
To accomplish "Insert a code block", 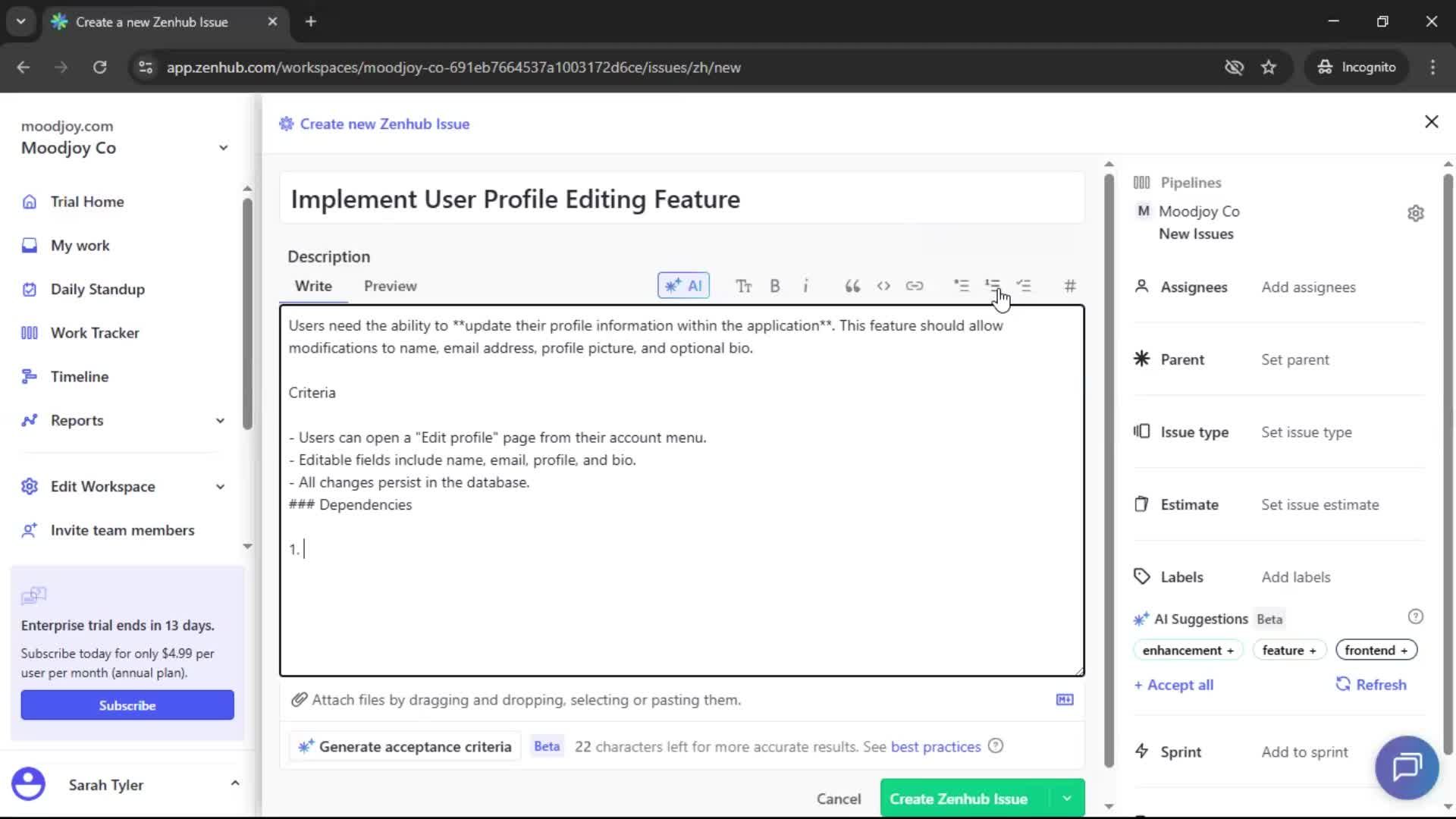I will [883, 286].
